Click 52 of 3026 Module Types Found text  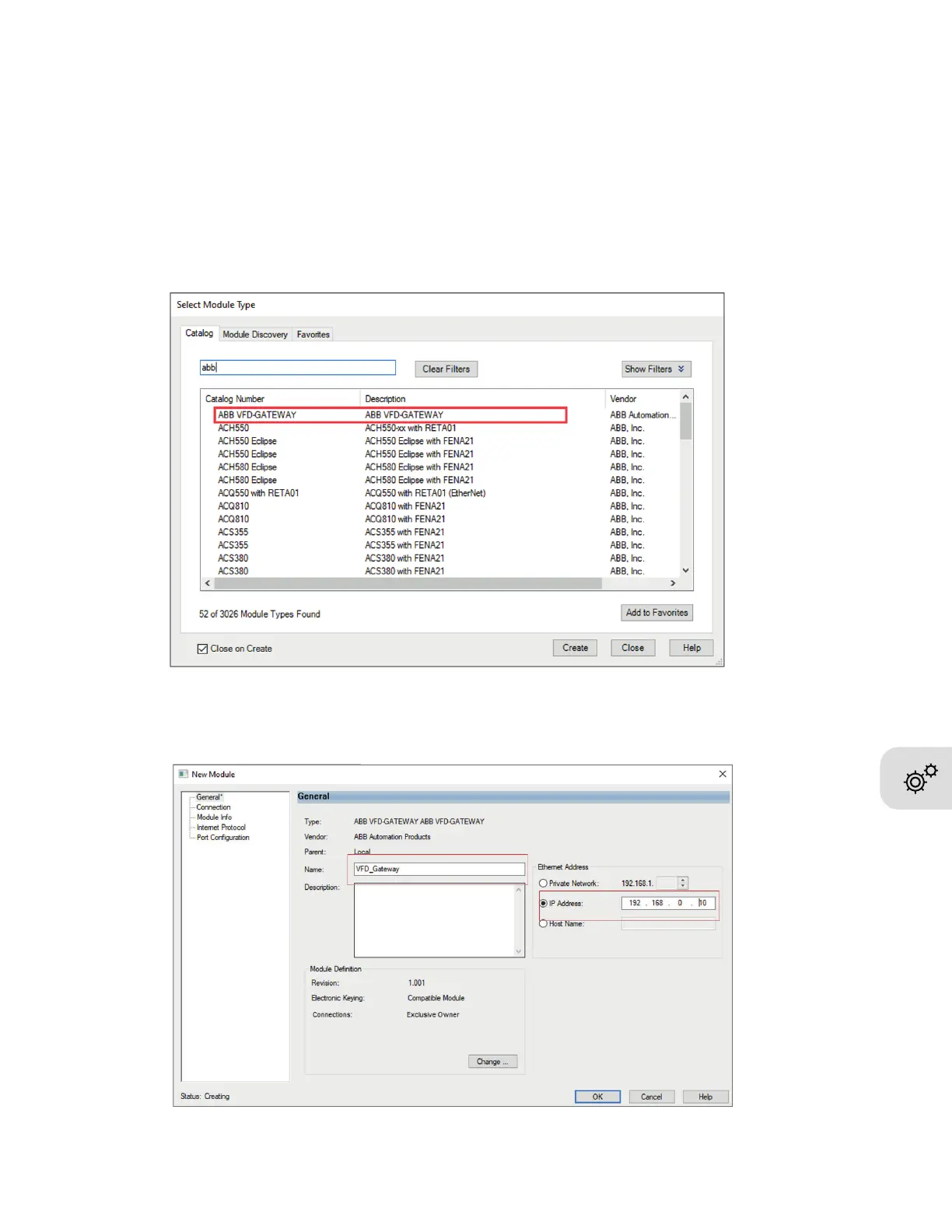259,614
